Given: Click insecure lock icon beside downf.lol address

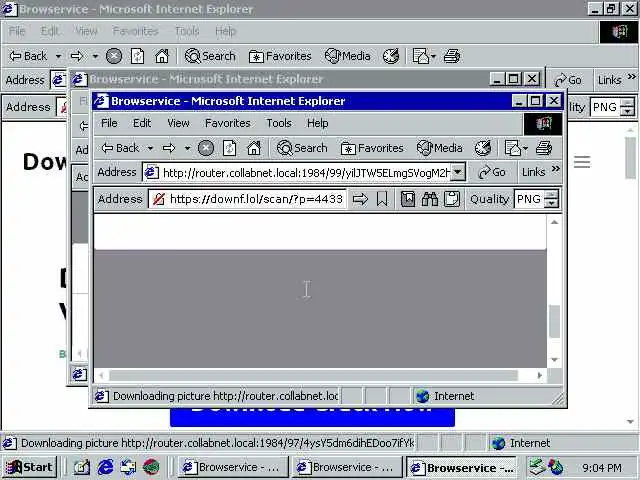Looking at the screenshot, I should pyautogui.click(x=158, y=199).
